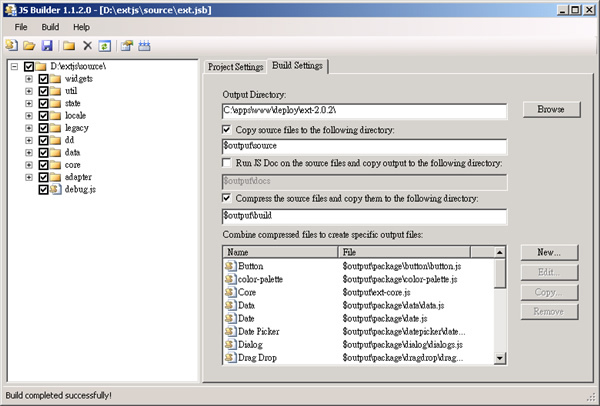Click the widgets folder icon
600x406 pixels.
pyautogui.click(x=55, y=79)
